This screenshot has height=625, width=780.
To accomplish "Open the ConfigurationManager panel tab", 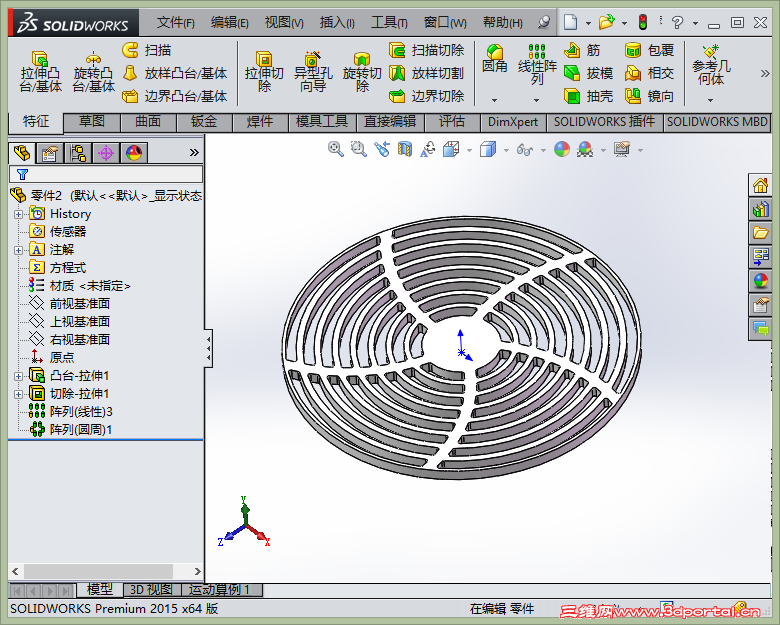I will (x=78, y=153).
